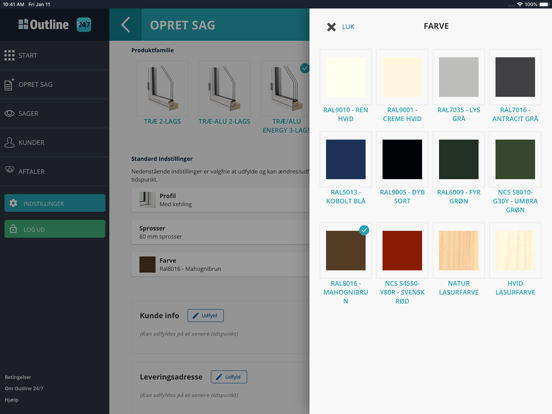The image size is (552, 414).
Task: Open Hjælp link
Action: tap(12, 400)
